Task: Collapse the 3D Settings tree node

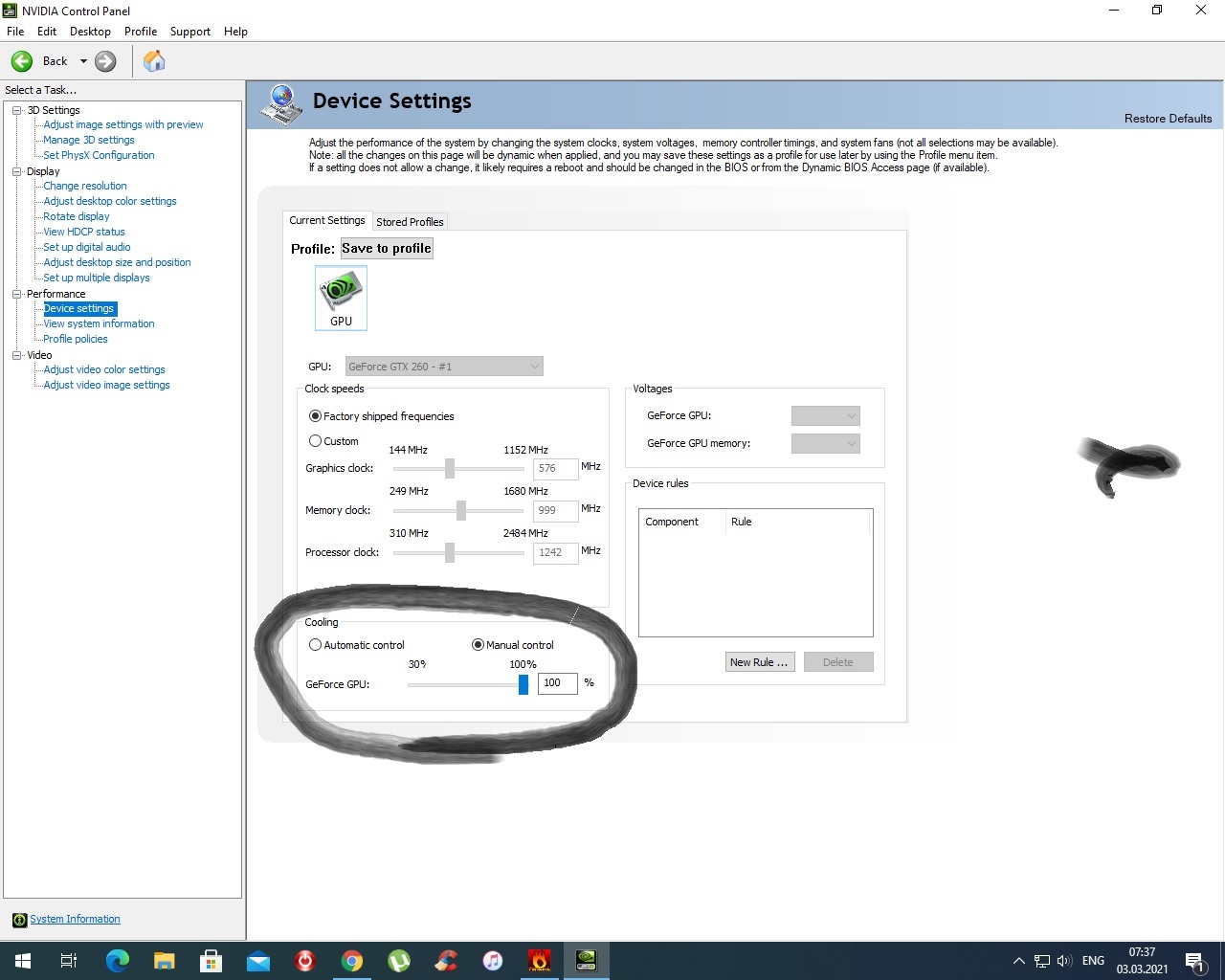Action: 16,110
